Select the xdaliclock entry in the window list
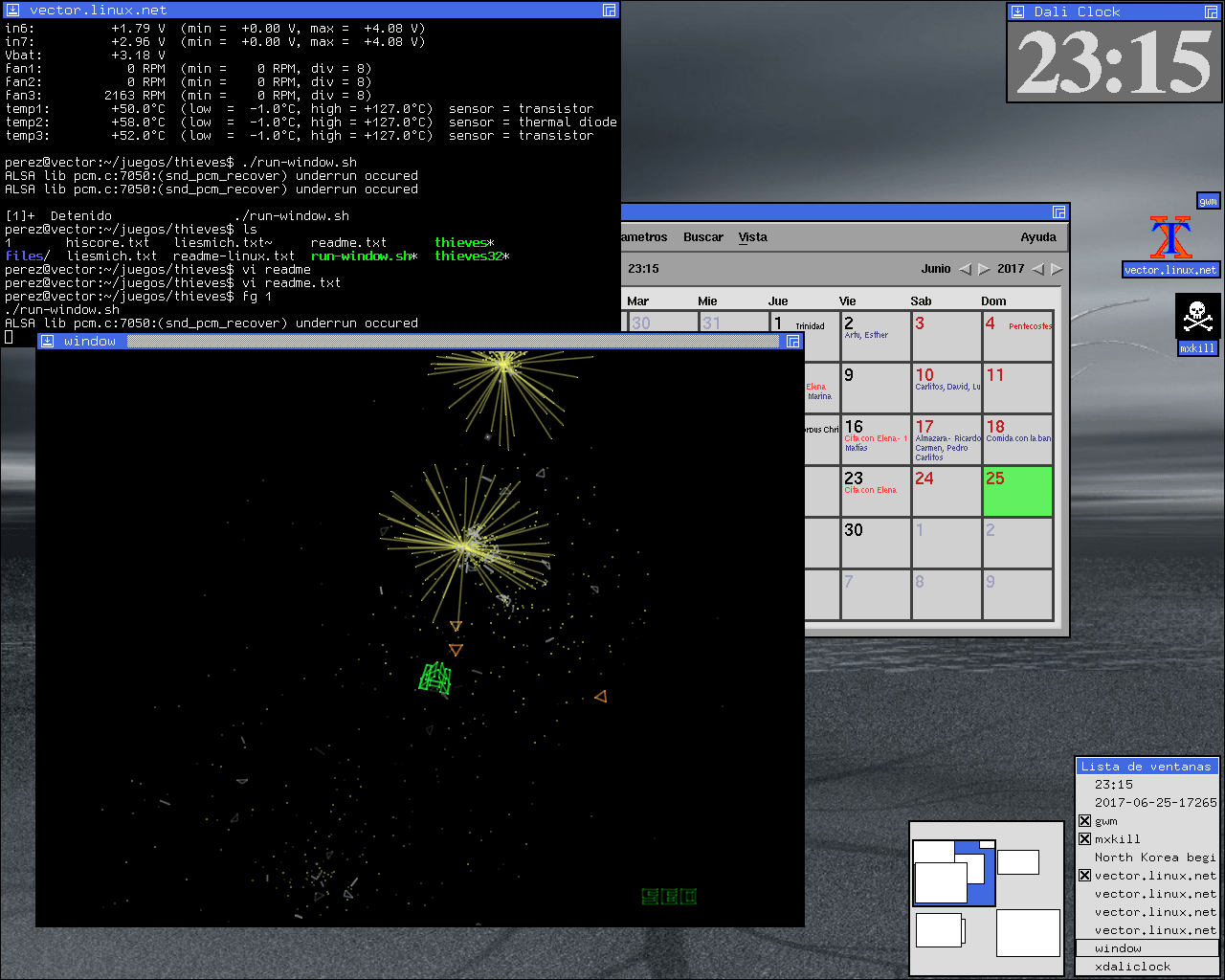 1147,967
